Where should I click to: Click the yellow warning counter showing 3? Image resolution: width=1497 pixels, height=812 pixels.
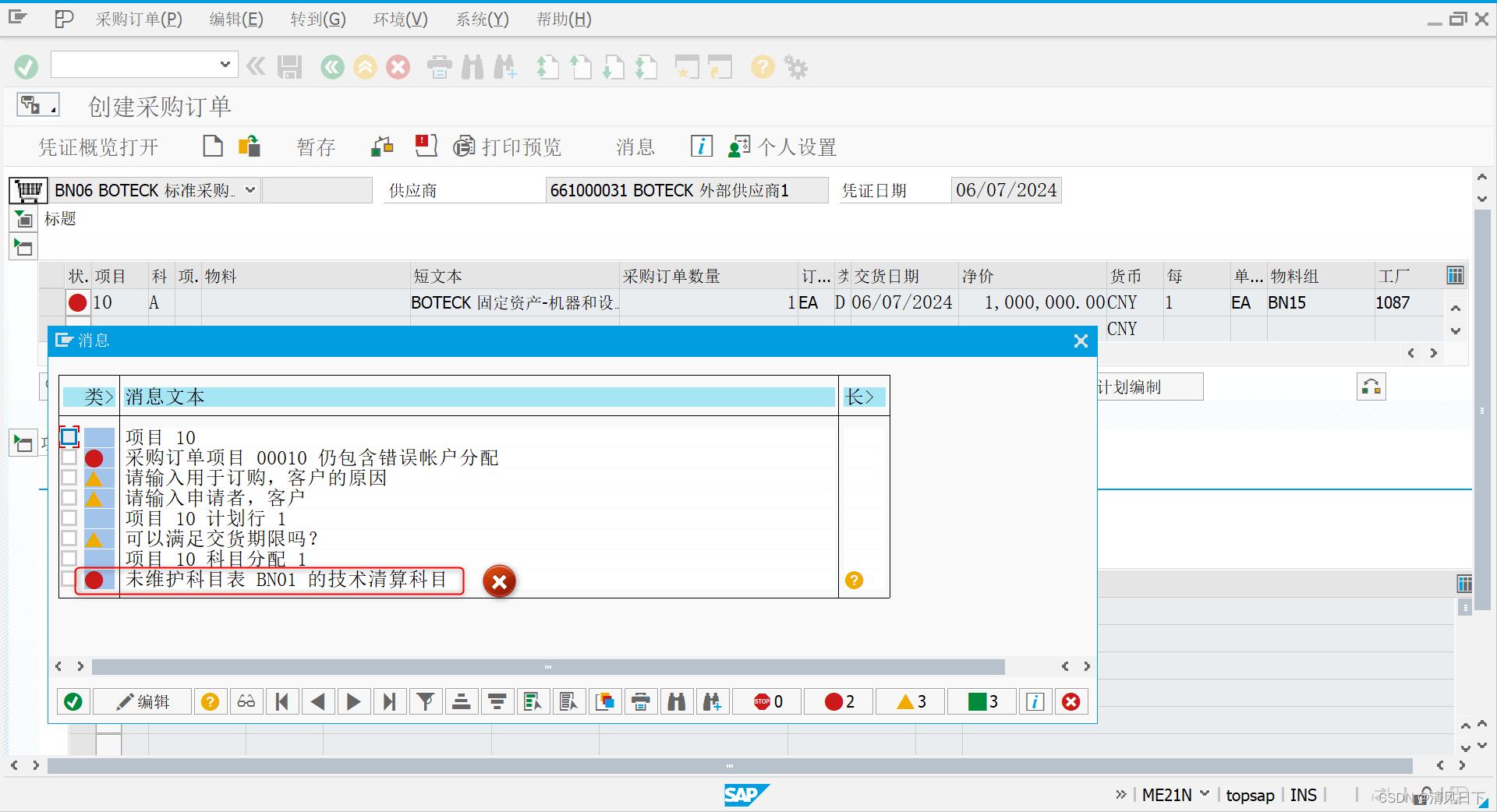[x=909, y=701]
